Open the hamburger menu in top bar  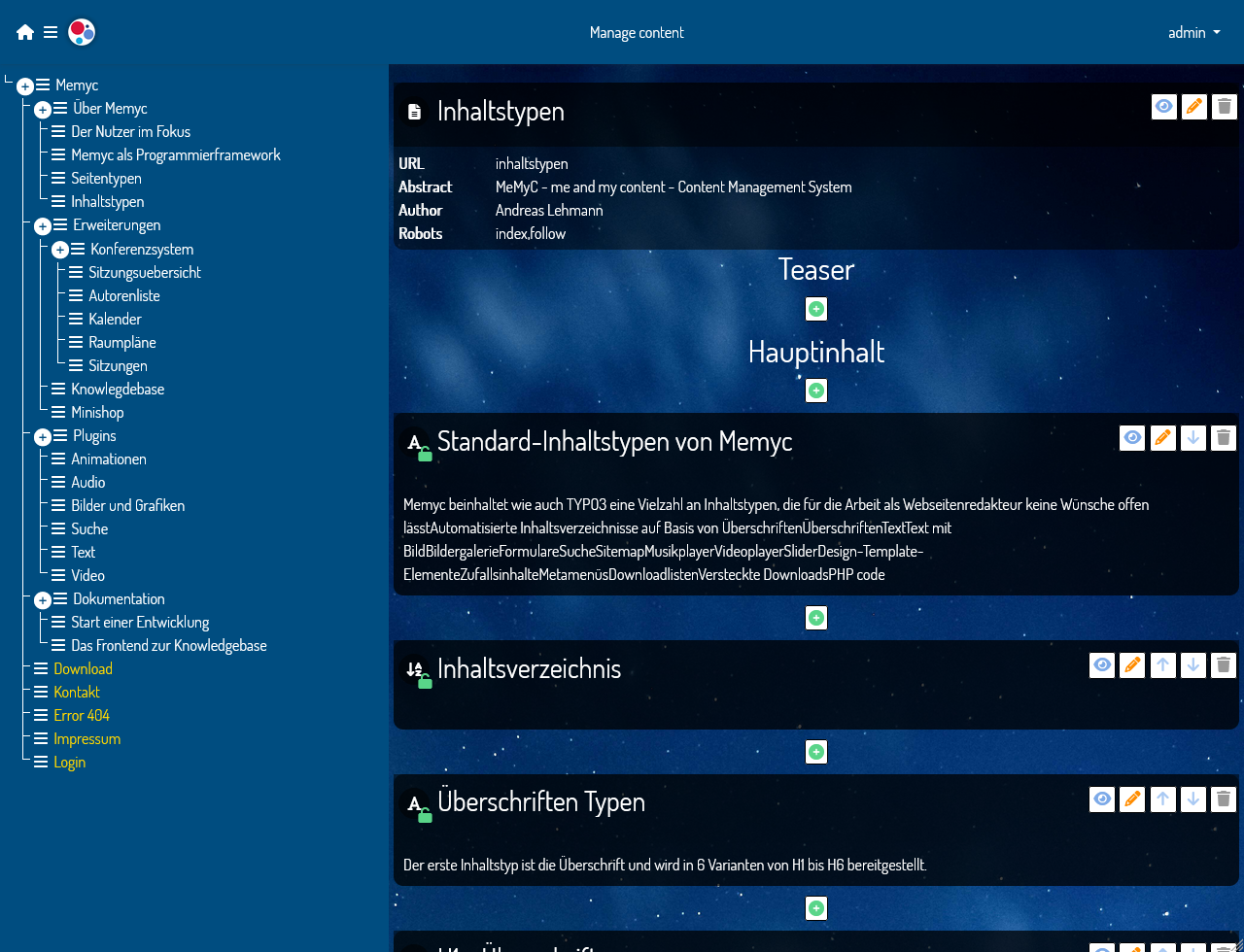(51, 32)
